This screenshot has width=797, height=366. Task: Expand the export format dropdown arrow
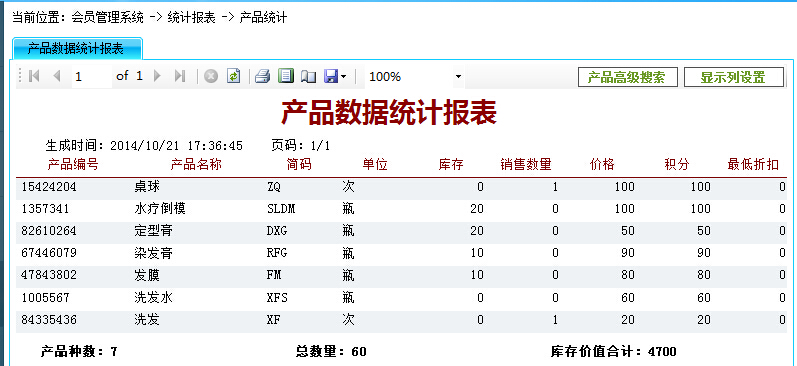[x=343, y=77]
